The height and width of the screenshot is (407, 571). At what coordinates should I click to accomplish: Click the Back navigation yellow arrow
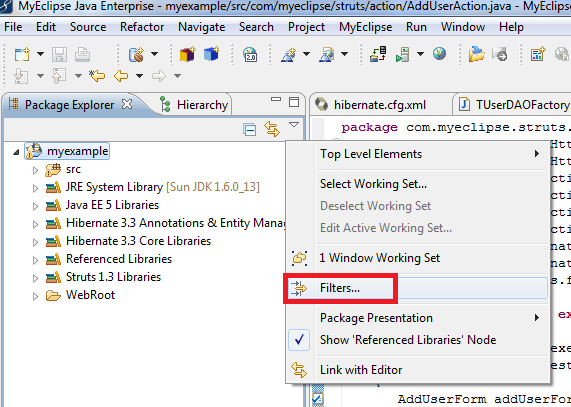tap(121, 76)
